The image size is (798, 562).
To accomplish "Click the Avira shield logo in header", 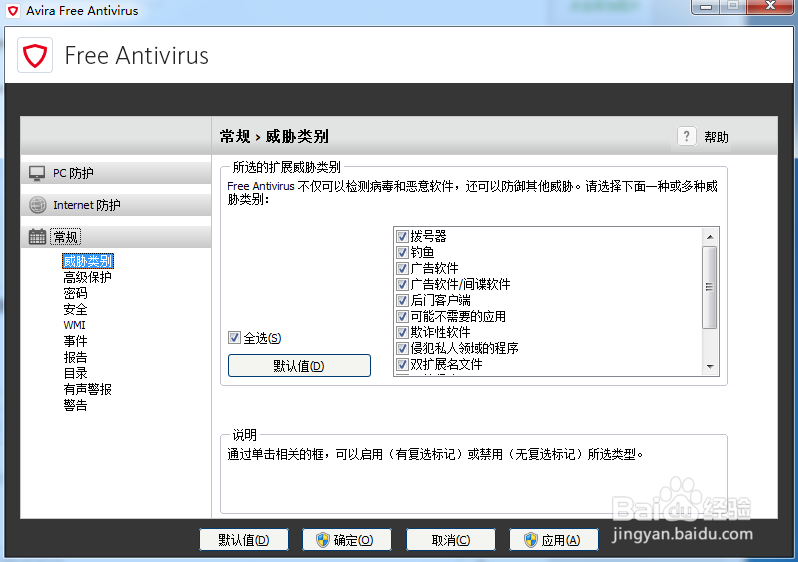I will [35, 55].
